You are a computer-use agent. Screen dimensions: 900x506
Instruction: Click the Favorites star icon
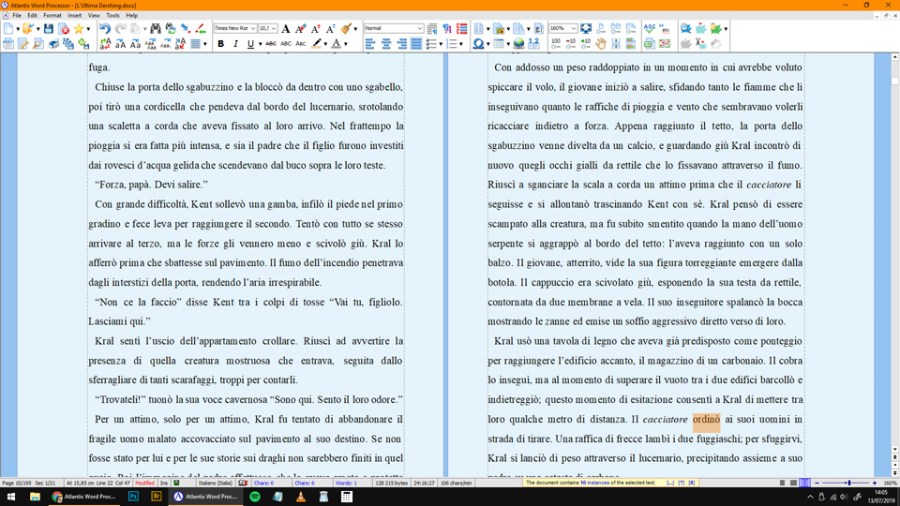(78, 29)
